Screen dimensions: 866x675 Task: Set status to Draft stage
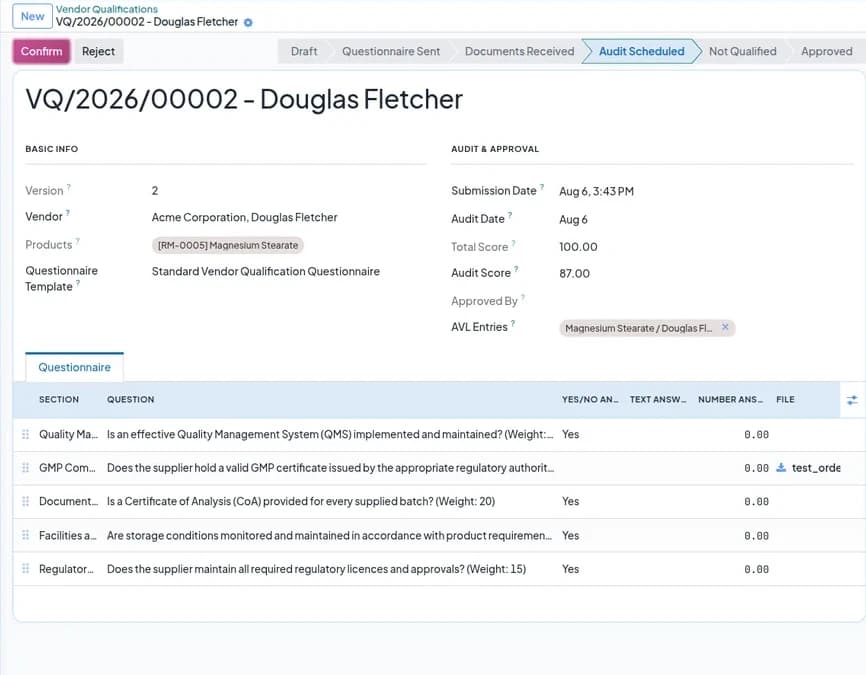[x=304, y=51]
